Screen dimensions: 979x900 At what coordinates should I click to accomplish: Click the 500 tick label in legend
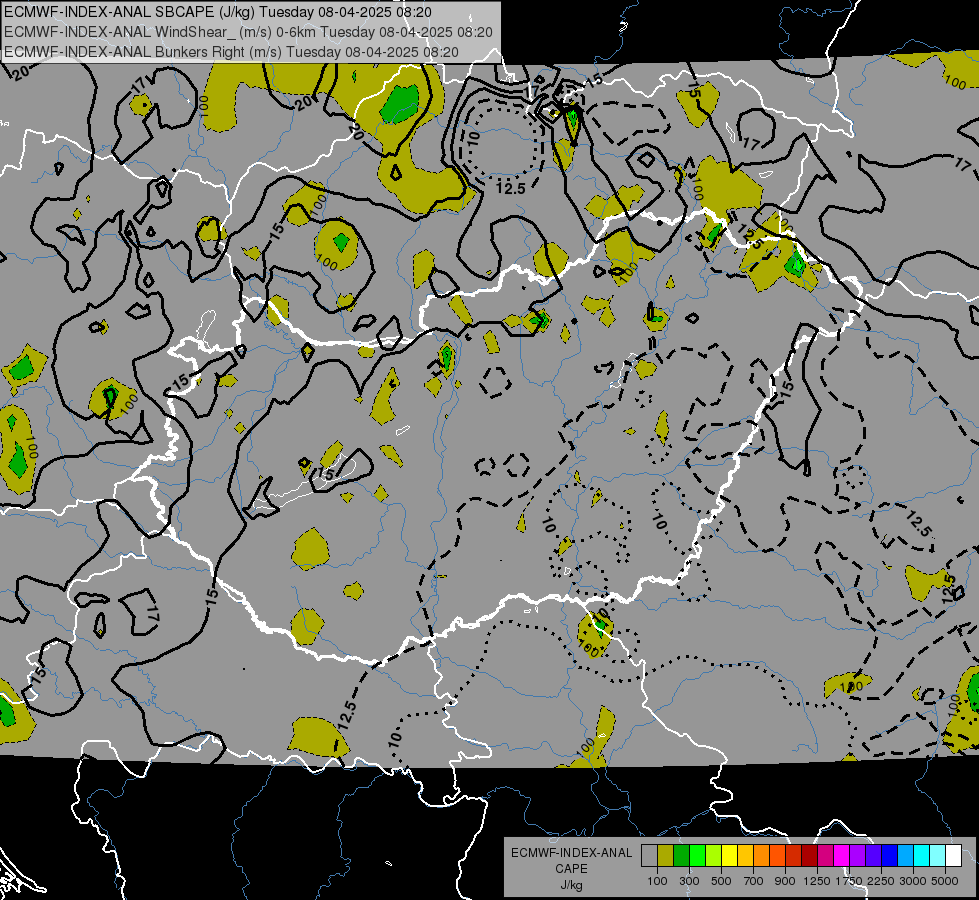pyautogui.click(x=721, y=881)
